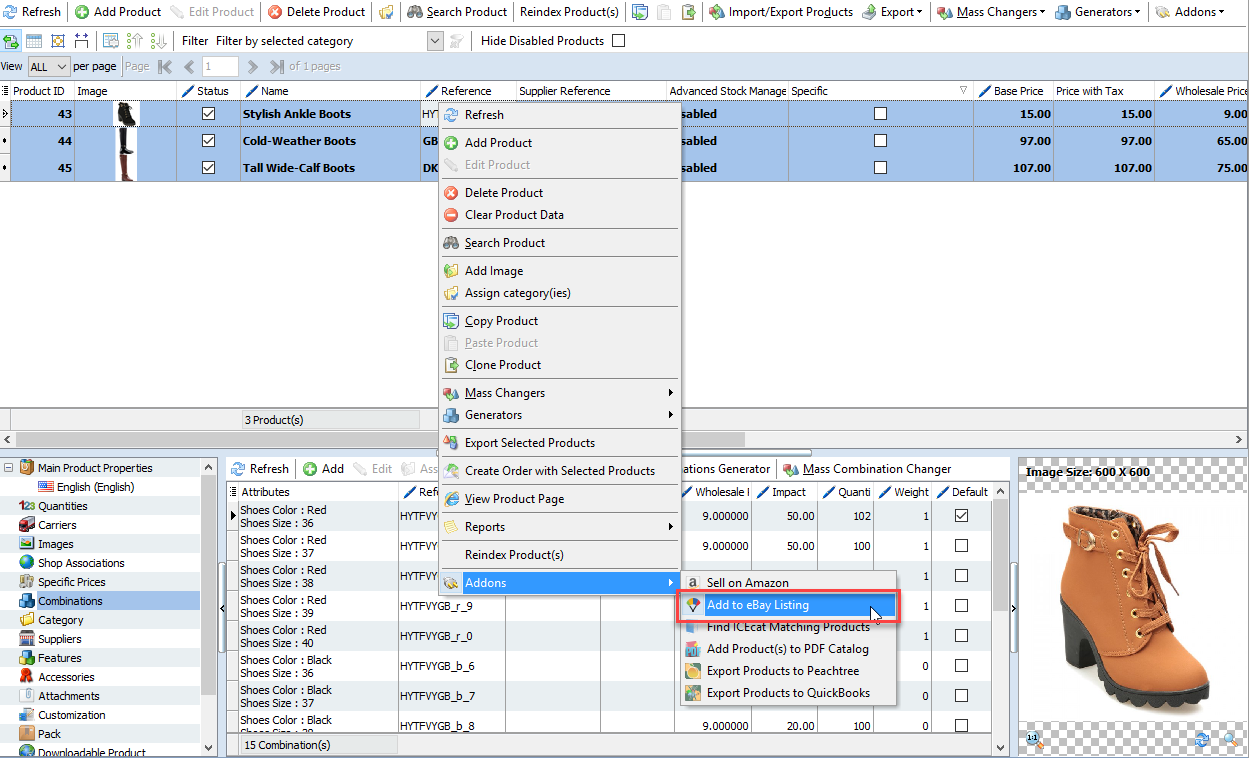Click the Import/Export Products toolbar icon
Image resolution: width=1249 pixels, height=758 pixels.
click(717, 12)
